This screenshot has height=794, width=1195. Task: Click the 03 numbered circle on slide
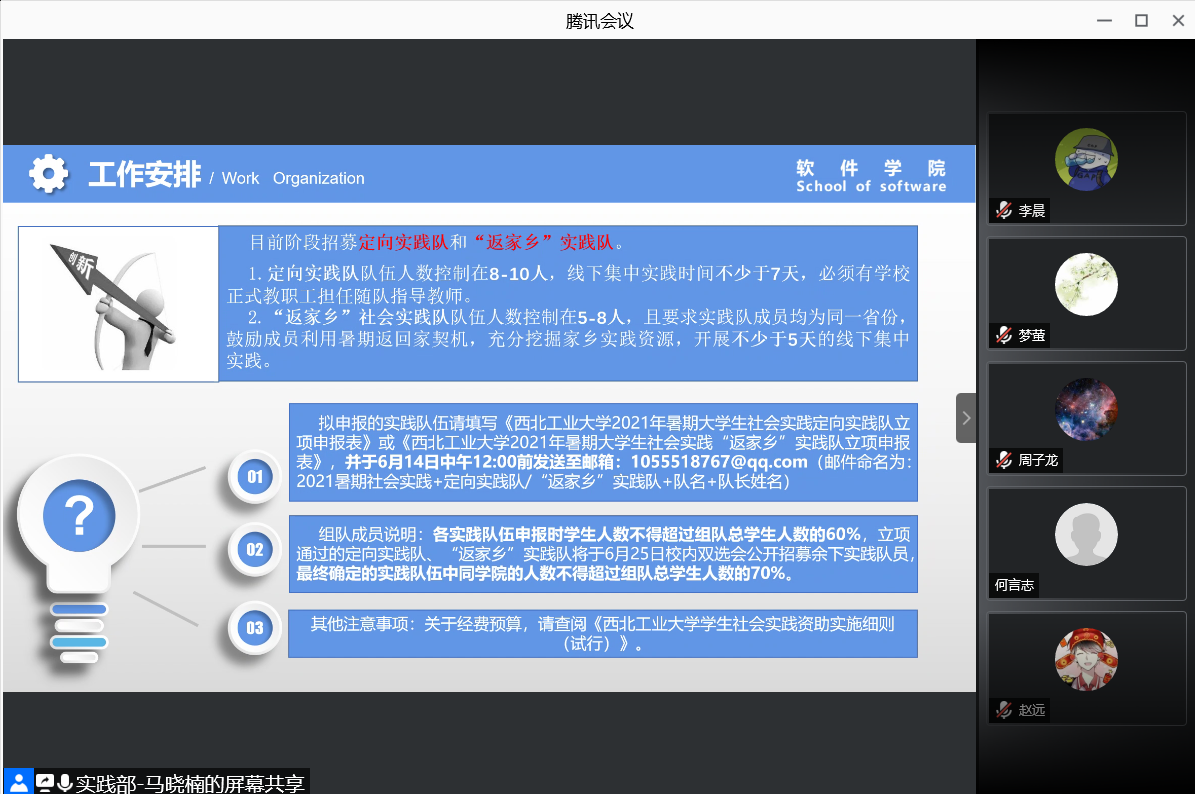pyautogui.click(x=255, y=628)
